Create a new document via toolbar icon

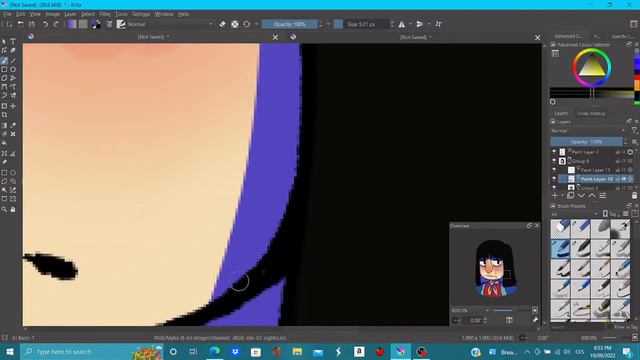9,24
